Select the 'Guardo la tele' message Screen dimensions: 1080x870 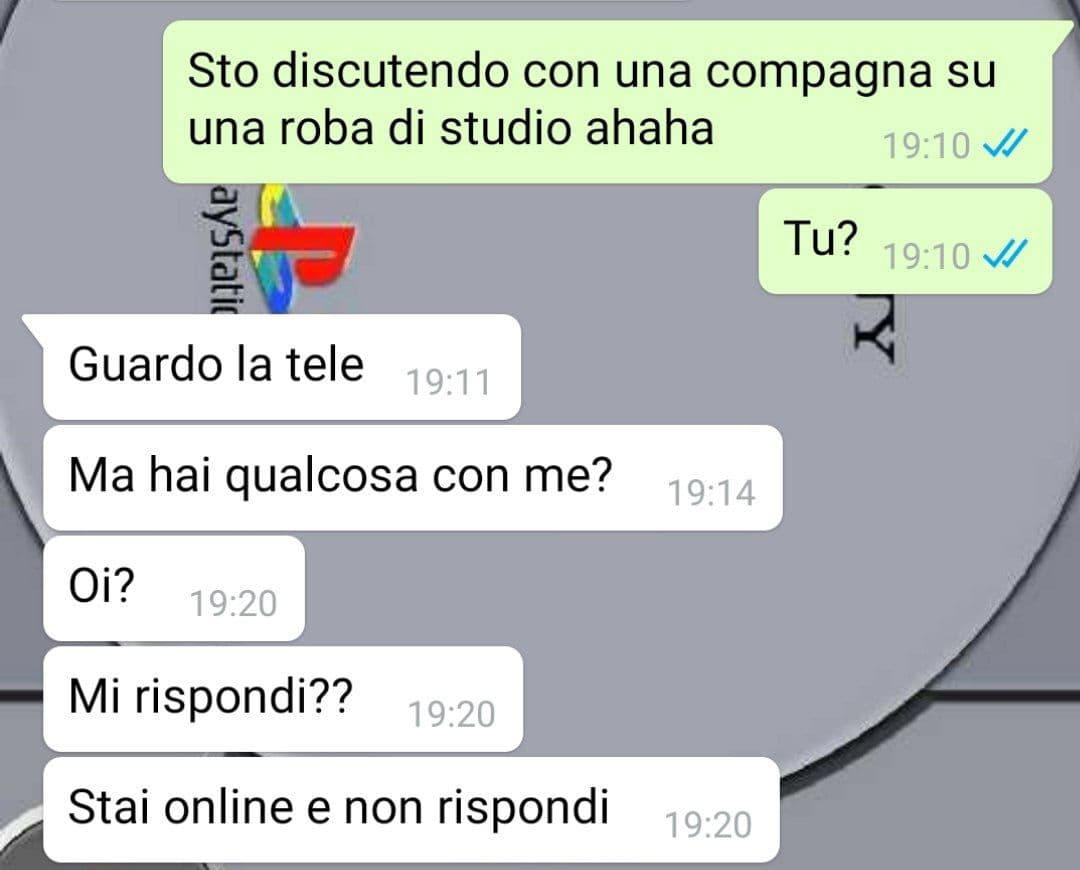(x=282, y=367)
